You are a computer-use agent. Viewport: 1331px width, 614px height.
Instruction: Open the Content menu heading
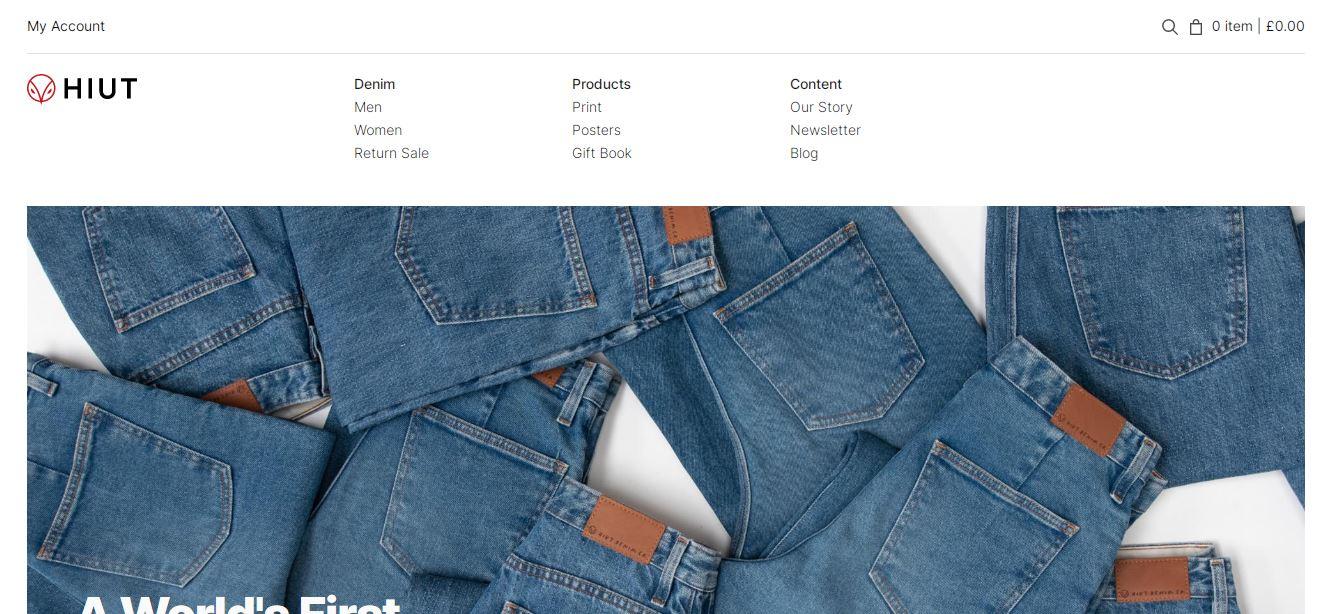click(x=816, y=84)
